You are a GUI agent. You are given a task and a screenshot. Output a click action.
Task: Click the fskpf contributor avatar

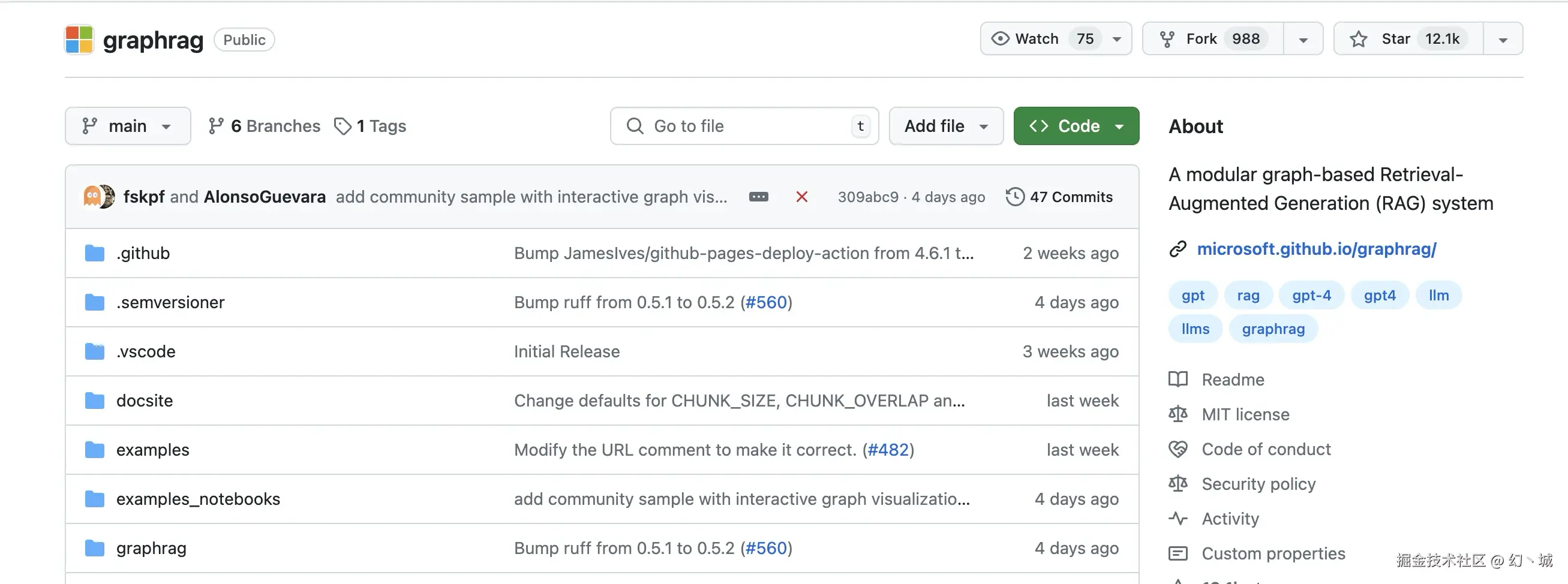(92, 197)
